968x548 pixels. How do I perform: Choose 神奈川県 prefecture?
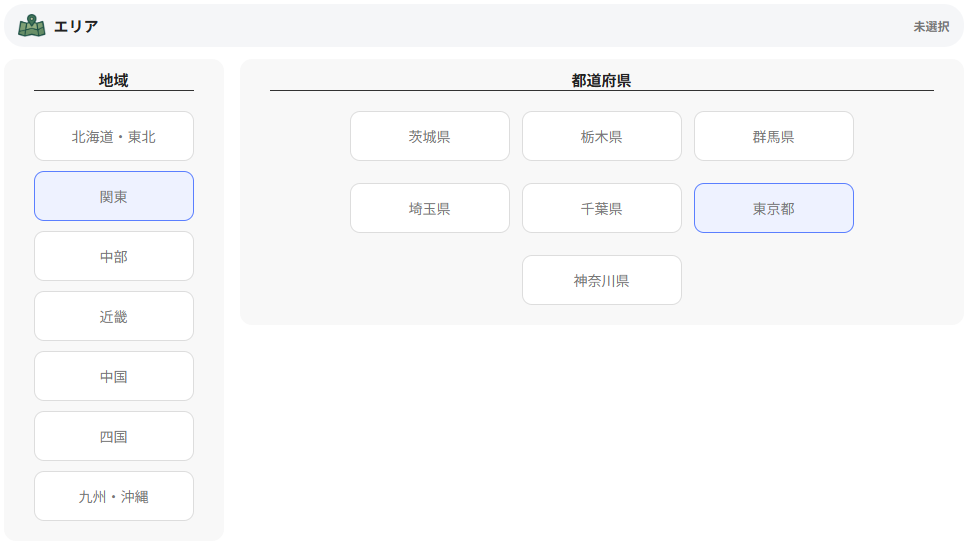pos(602,280)
